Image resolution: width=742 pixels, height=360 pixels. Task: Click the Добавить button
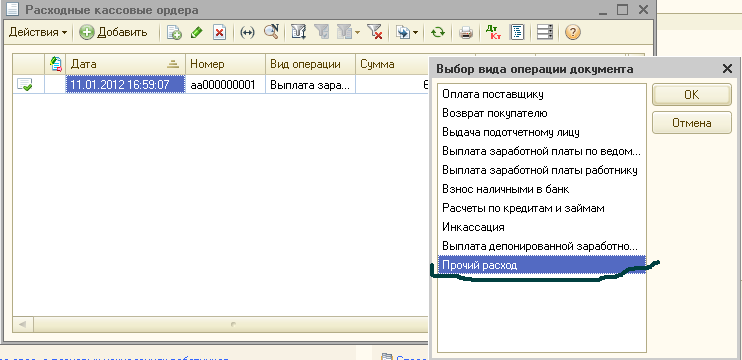(114, 33)
